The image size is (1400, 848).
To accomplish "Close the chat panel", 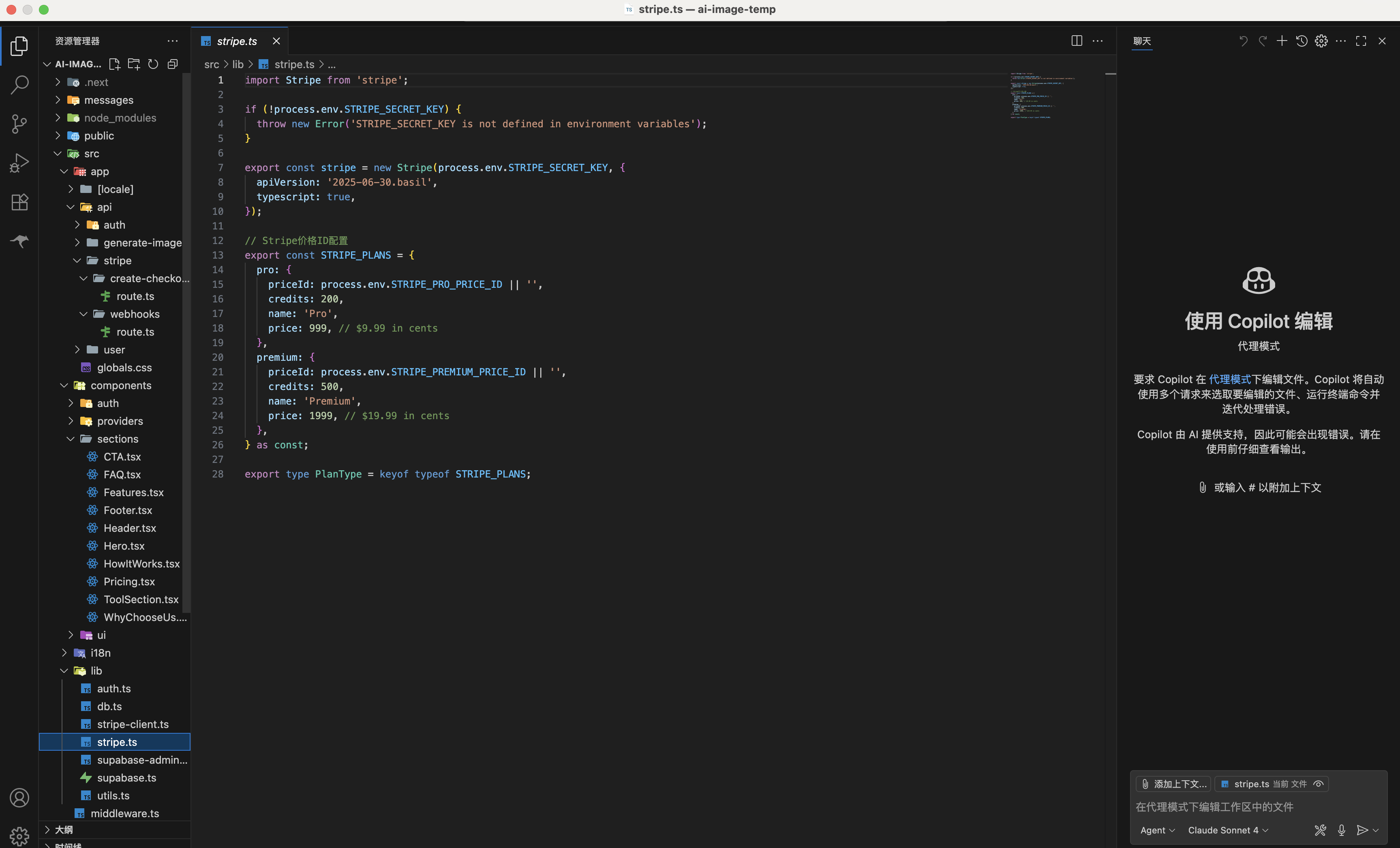I will [x=1382, y=41].
